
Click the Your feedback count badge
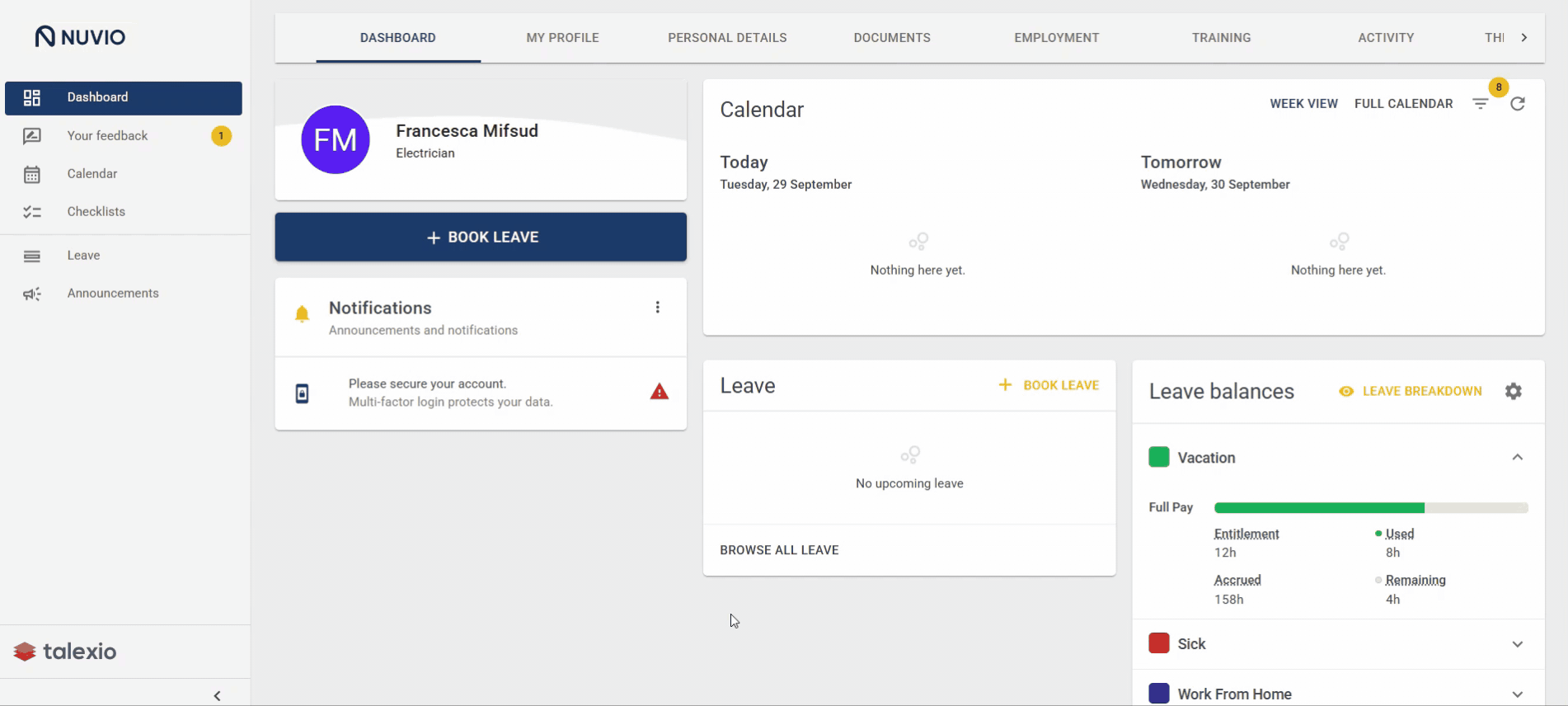tap(221, 136)
